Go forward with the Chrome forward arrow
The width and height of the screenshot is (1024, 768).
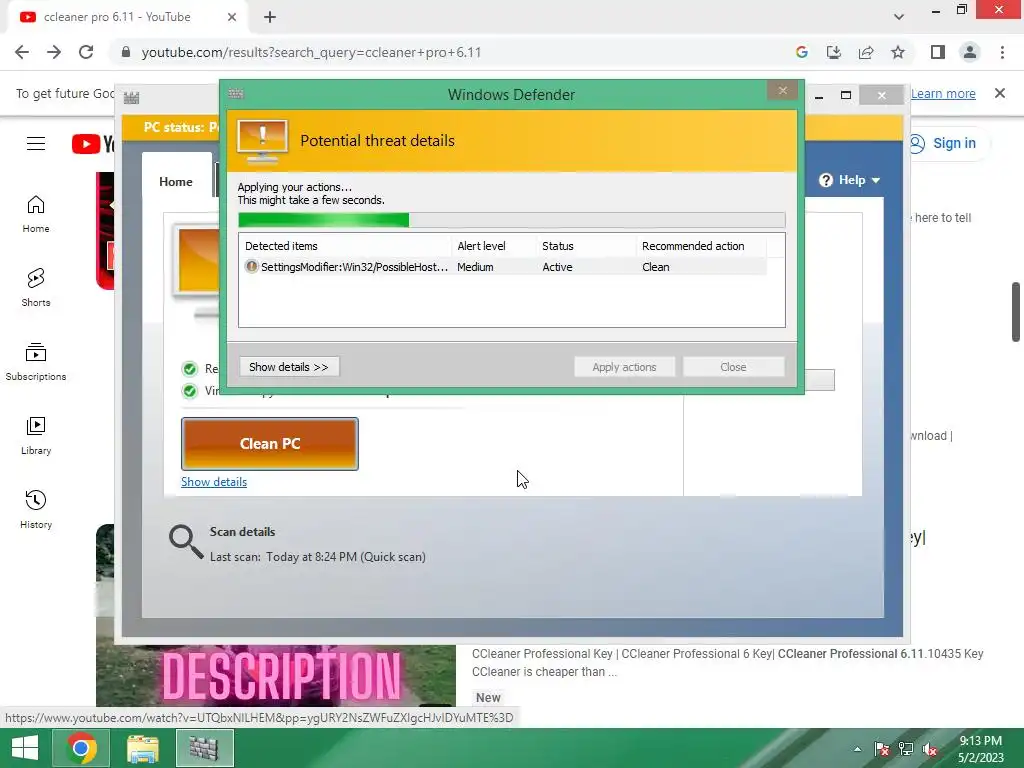[x=54, y=52]
